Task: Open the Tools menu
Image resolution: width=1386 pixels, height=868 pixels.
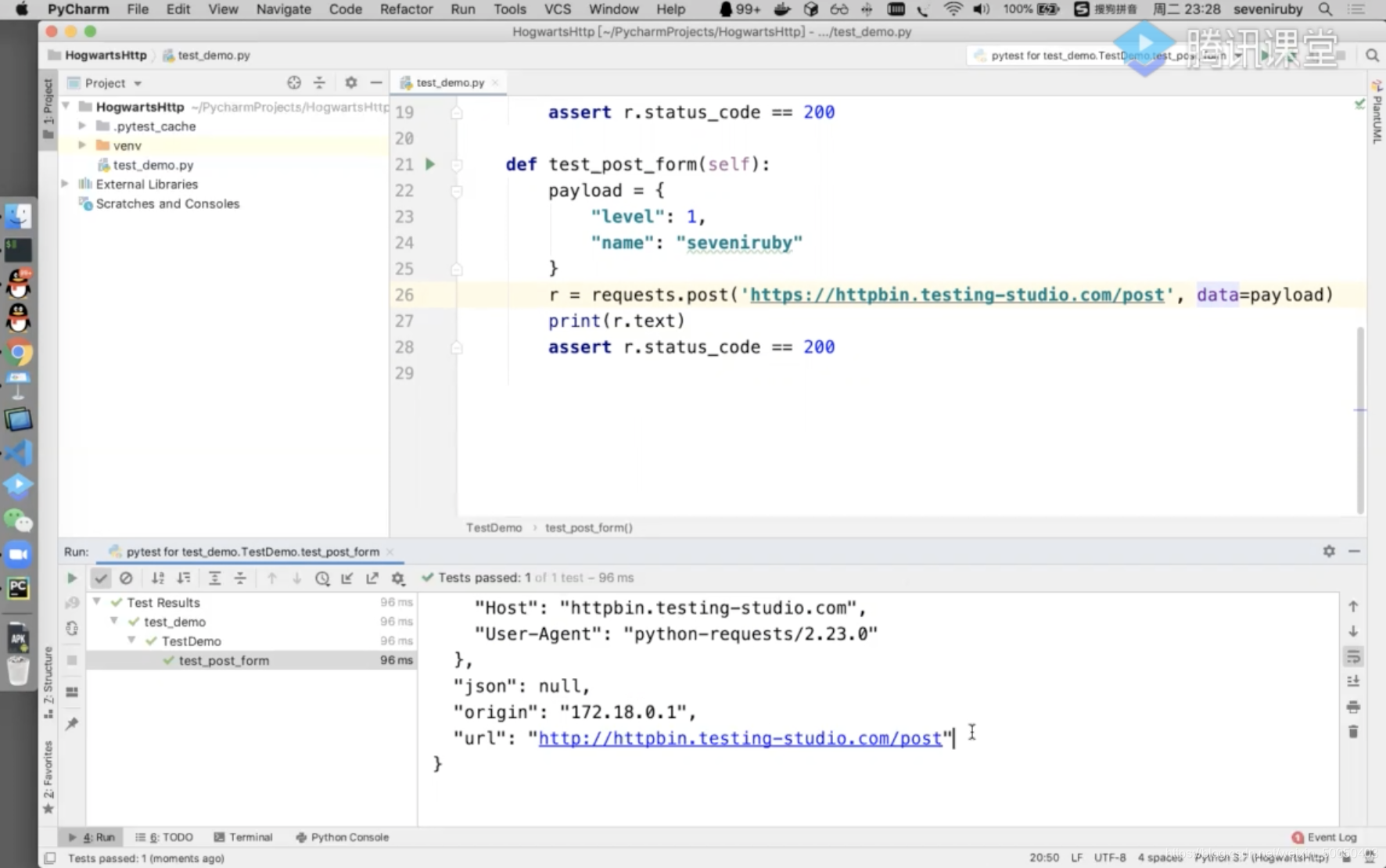Action: coord(510,9)
